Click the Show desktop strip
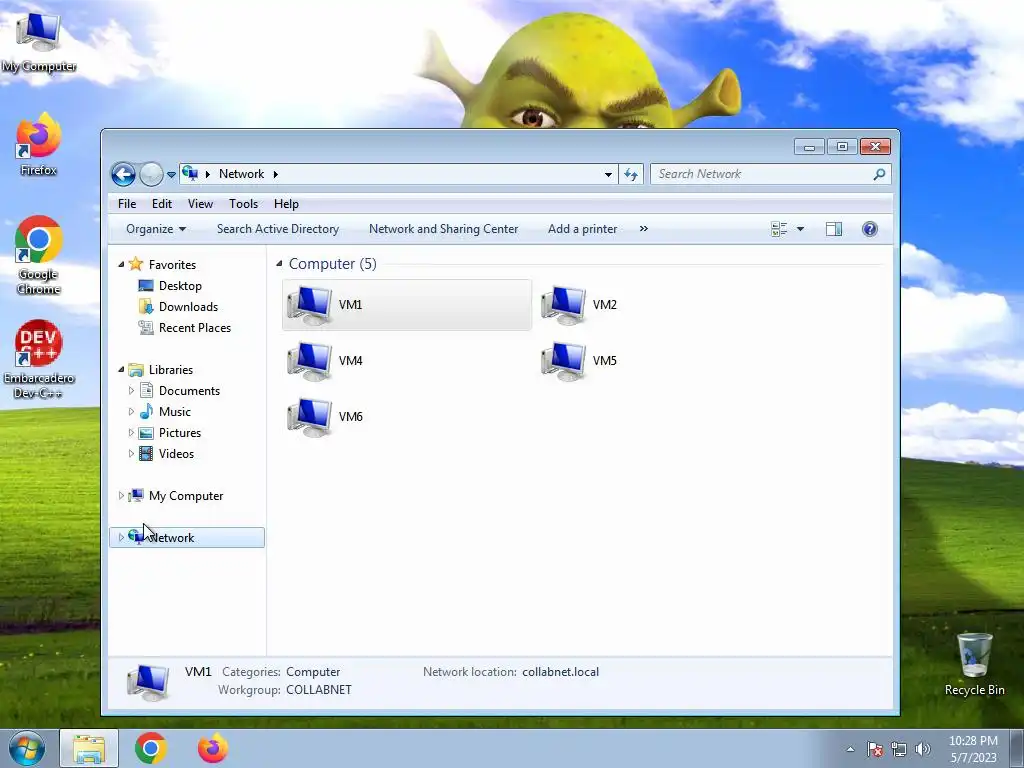The image size is (1024, 768). [x=1017, y=748]
